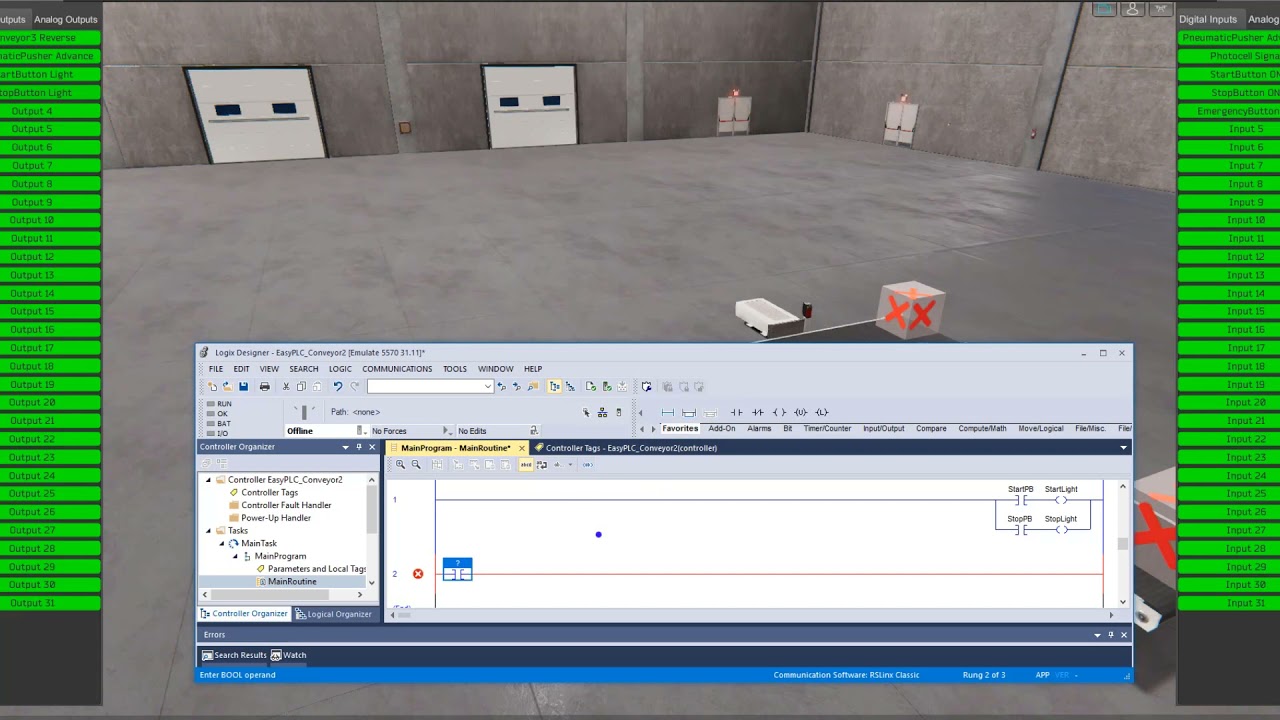Insert a Branch from the instruction toolbar
This screenshot has height=720, width=1280.
689,412
